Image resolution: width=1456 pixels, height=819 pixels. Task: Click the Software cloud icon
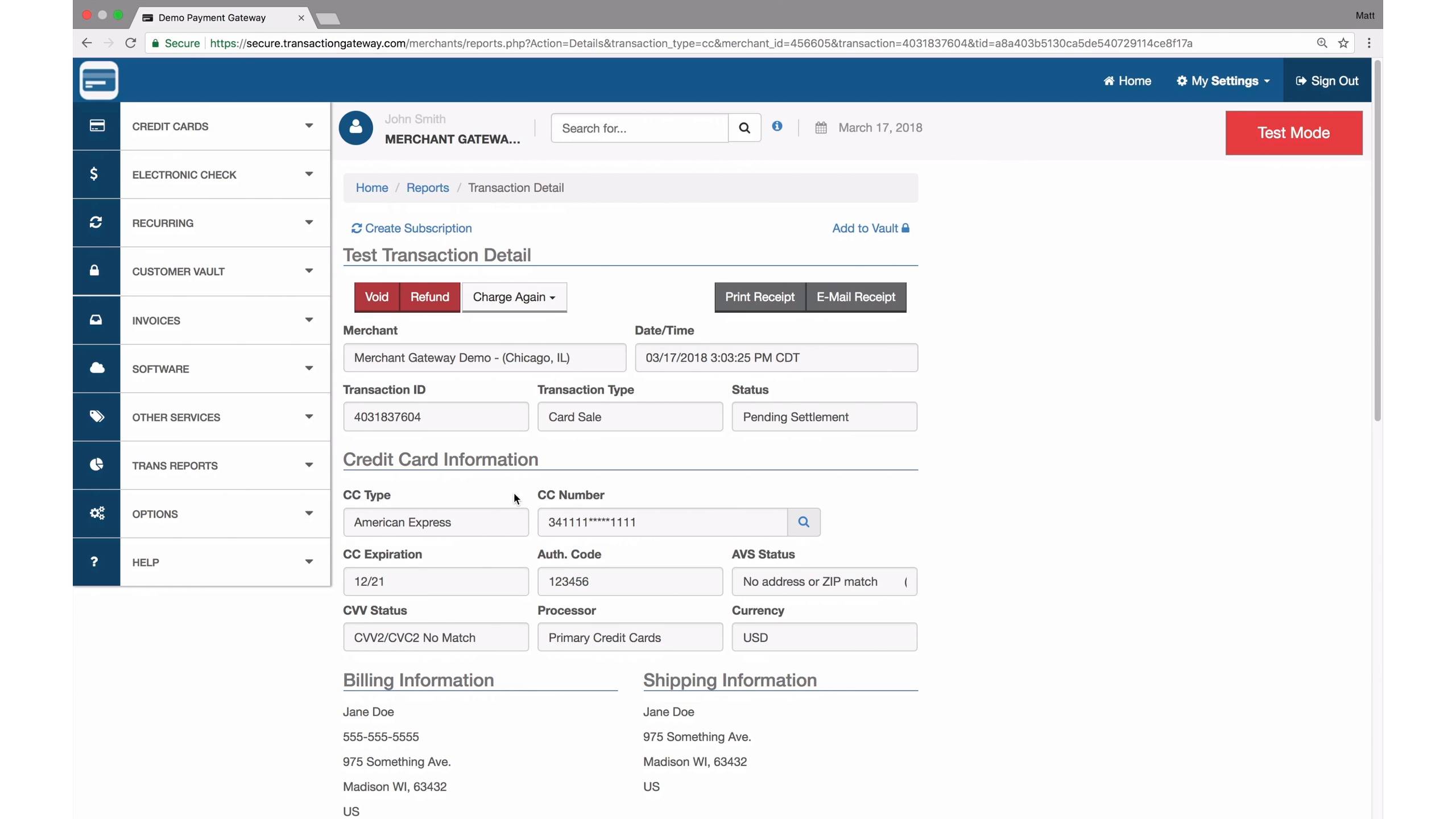[x=97, y=368]
